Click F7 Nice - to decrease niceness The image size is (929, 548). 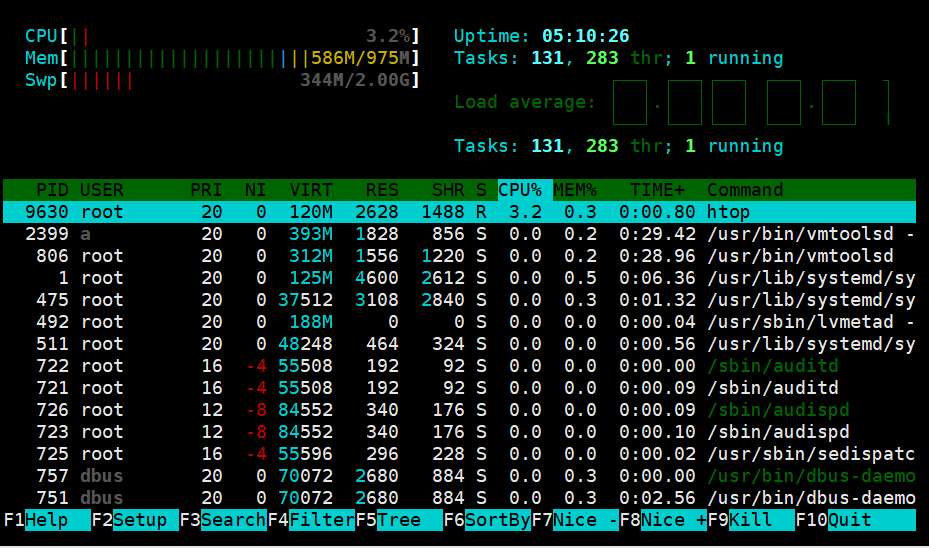(574, 520)
